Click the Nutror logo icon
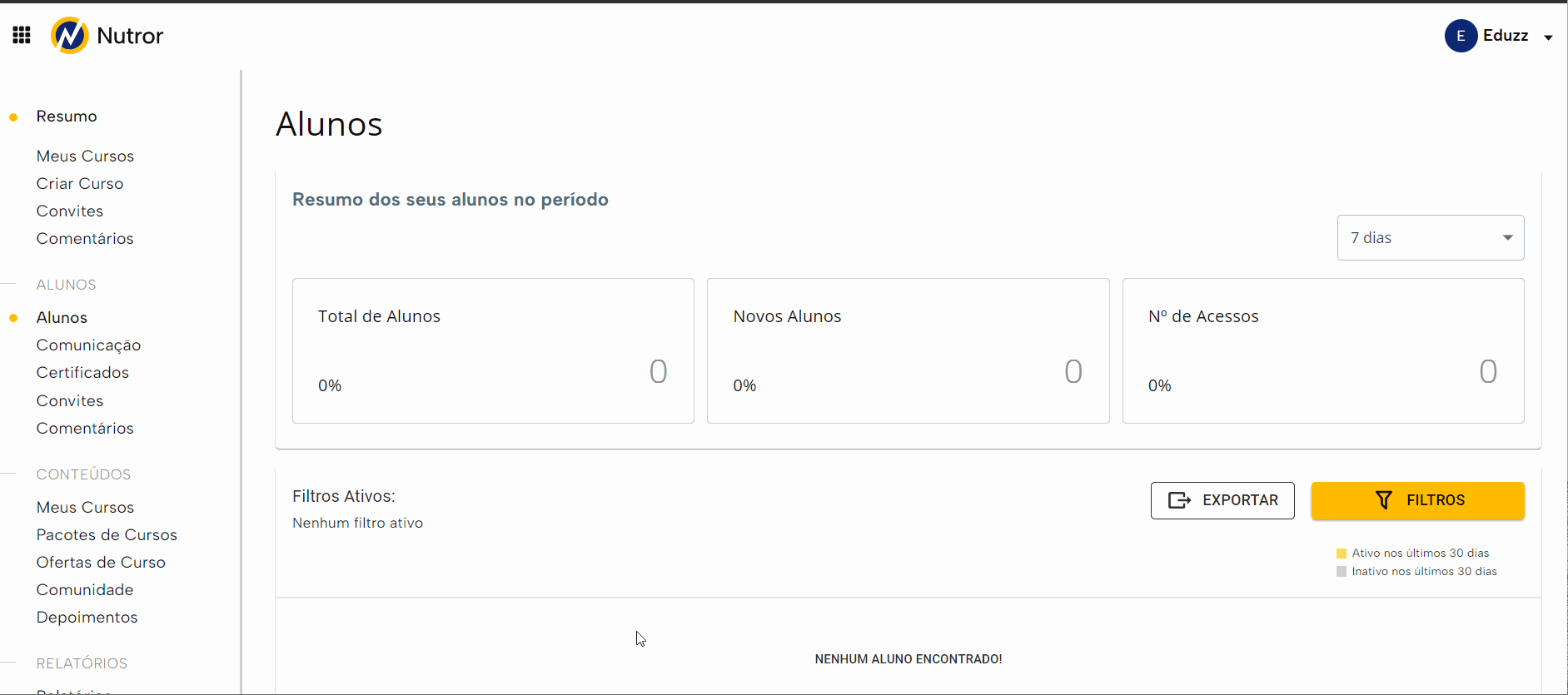Viewport: 1568px width, 695px height. (70, 36)
